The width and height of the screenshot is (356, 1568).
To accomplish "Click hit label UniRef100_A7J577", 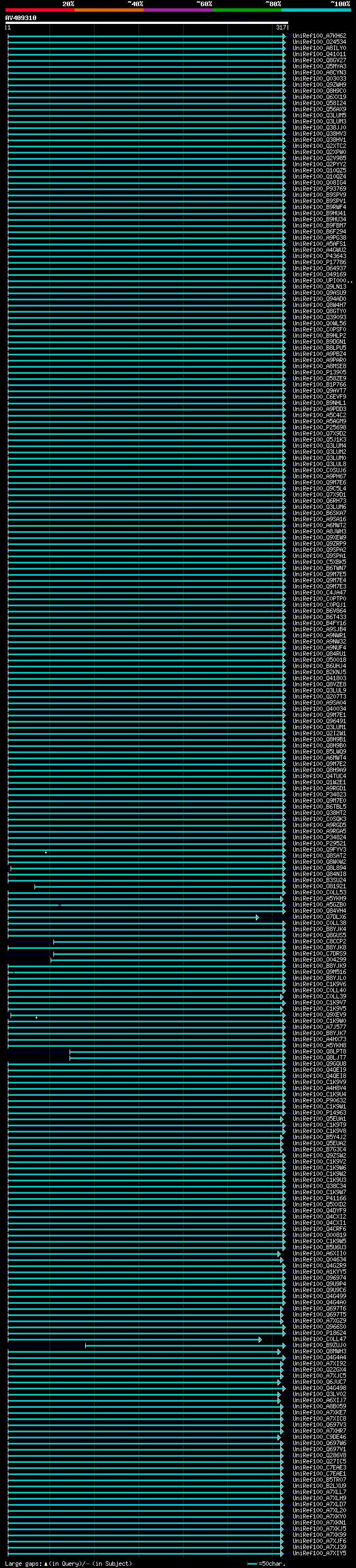I will click(x=319, y=1027).
